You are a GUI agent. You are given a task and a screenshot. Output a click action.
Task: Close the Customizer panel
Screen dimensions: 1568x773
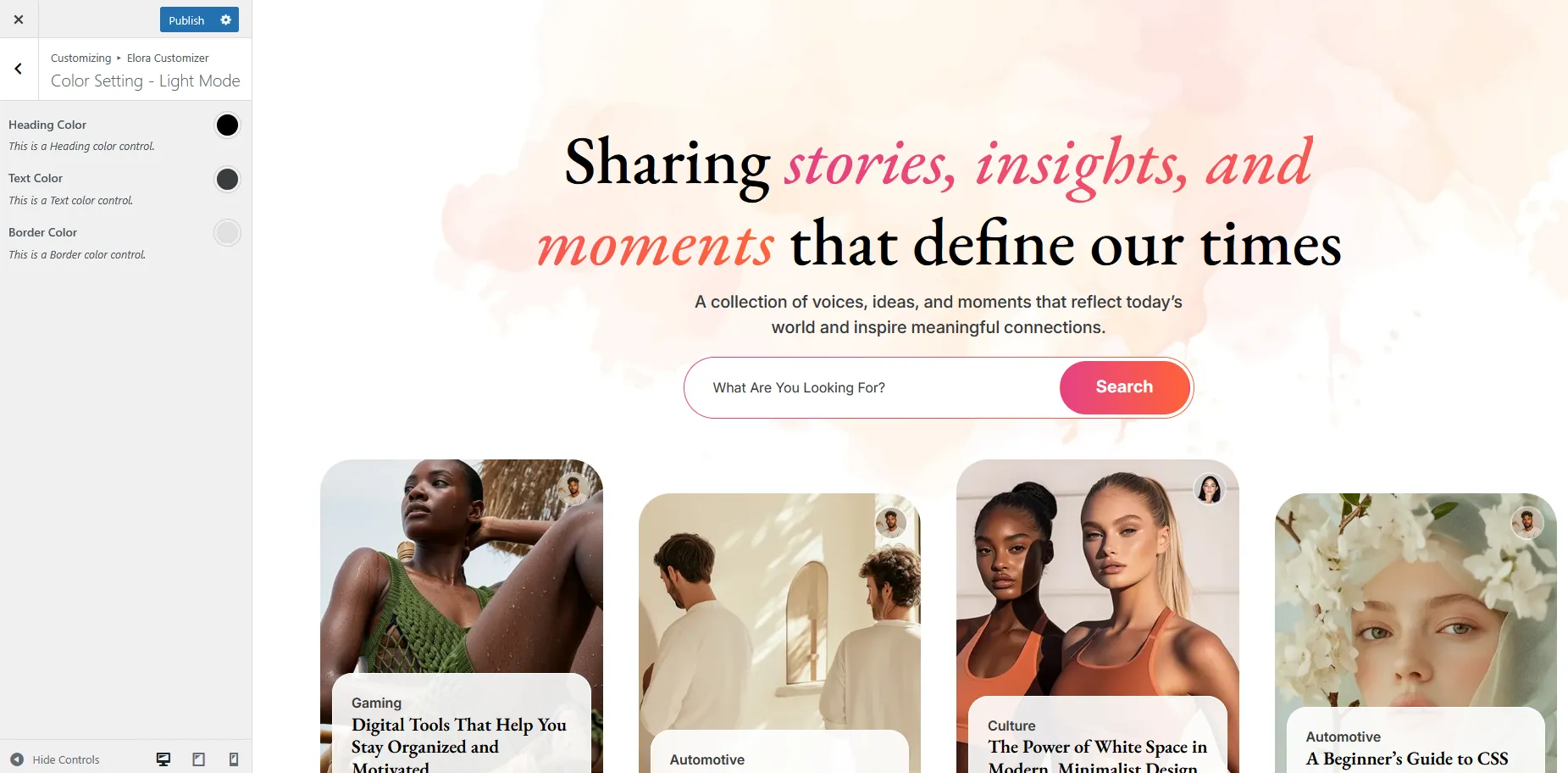point(19,19)
